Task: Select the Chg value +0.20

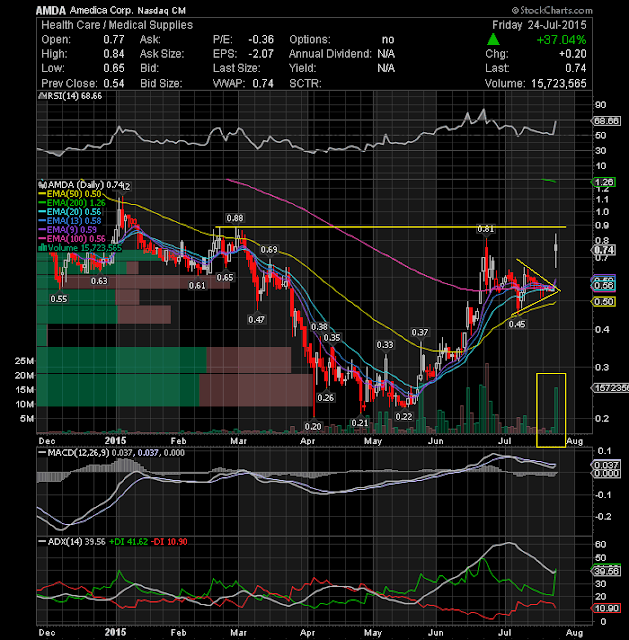Action: pos(572,54)
